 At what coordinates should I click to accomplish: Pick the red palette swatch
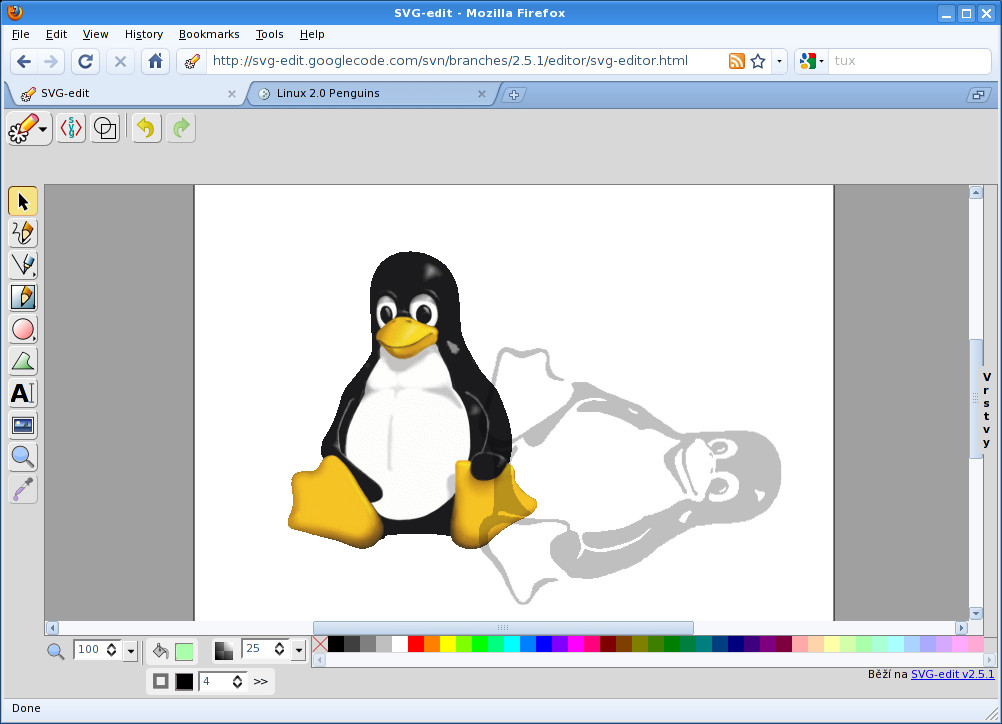pyautogui.click(x=416, y=644)
